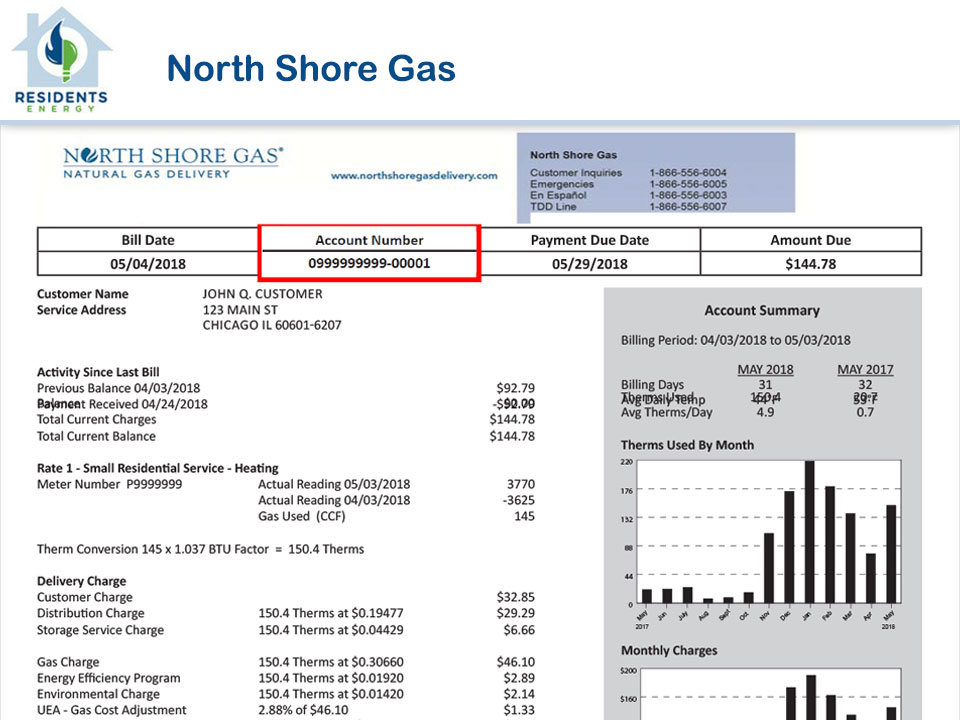The width and height of the screenshot is (960, 720).
Task: Click the Emergencies phone number 1-866-556-6005
Action: 687,185
